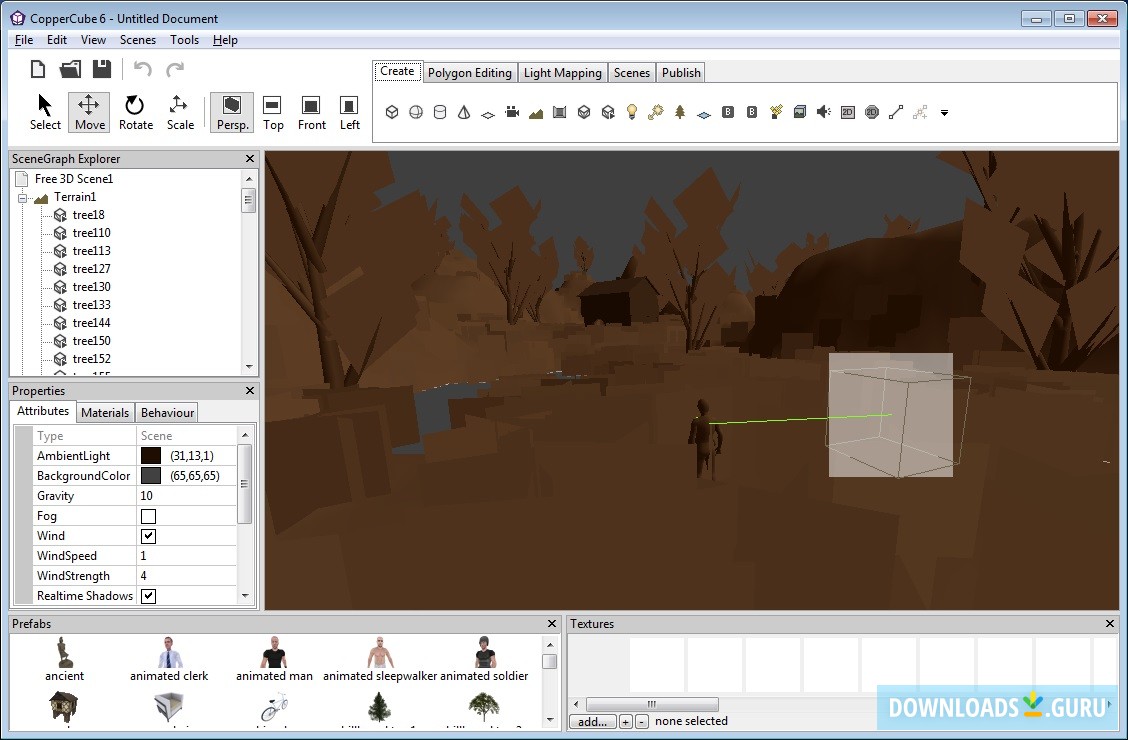1128x740 pixels.
Task: Insert a tree object from the Create toolbar
Action: coord(680,112)
